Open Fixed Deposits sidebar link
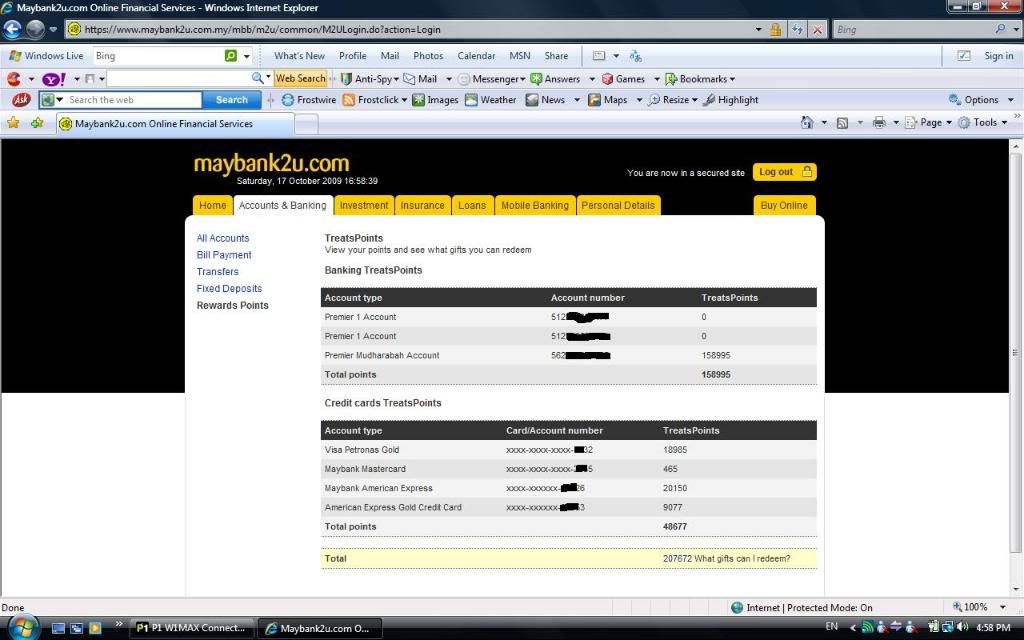1024x640 pixels. point(229,289)
